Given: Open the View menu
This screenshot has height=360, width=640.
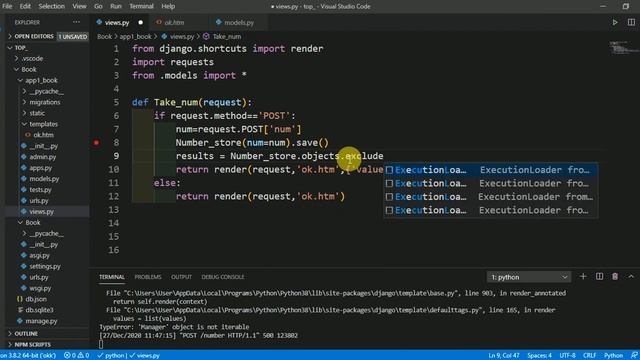Looking at the screenshot, I should (79, 6).
